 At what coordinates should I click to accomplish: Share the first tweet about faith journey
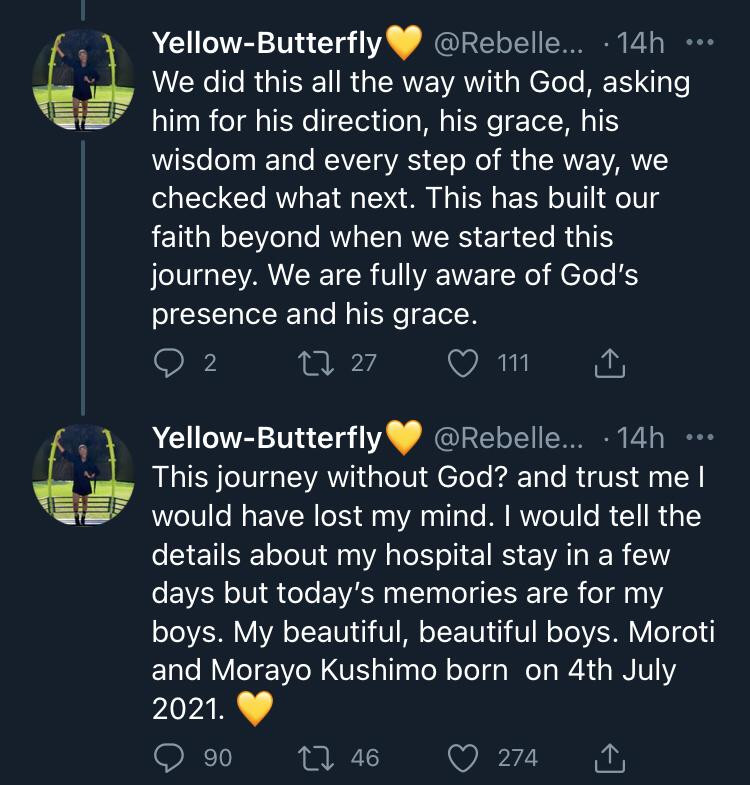[610, 364]
